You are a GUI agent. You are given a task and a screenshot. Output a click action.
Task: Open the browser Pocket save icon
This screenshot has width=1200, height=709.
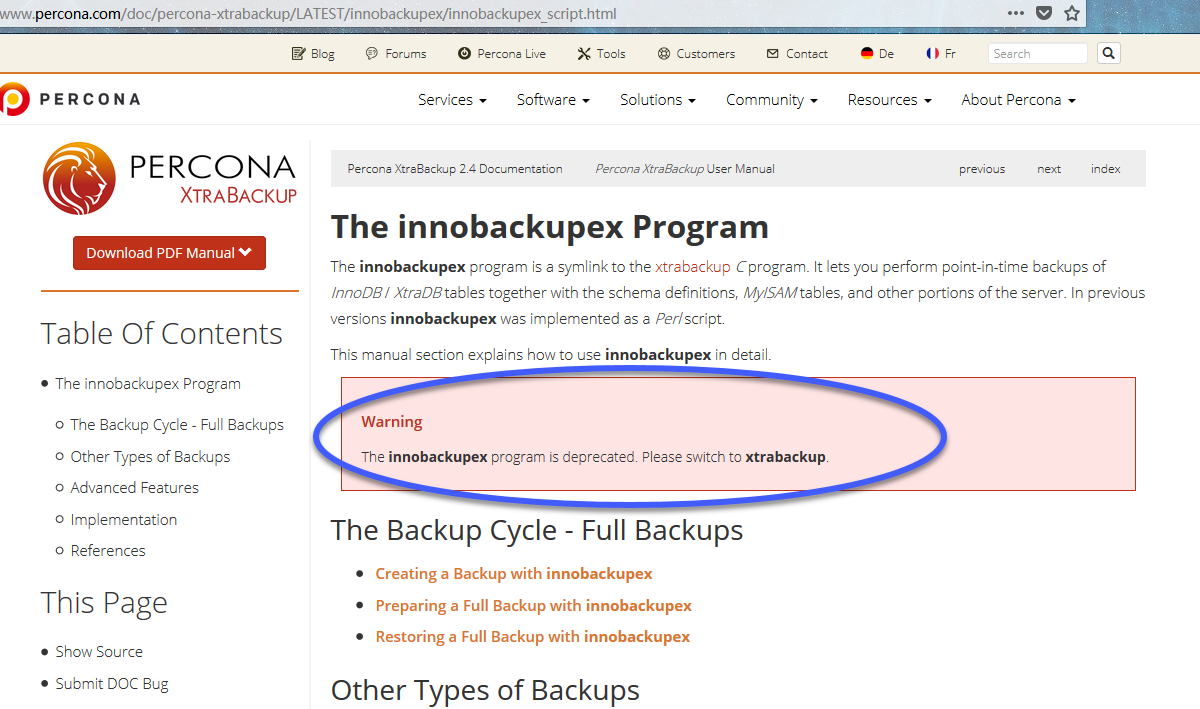click(1043, 14)
